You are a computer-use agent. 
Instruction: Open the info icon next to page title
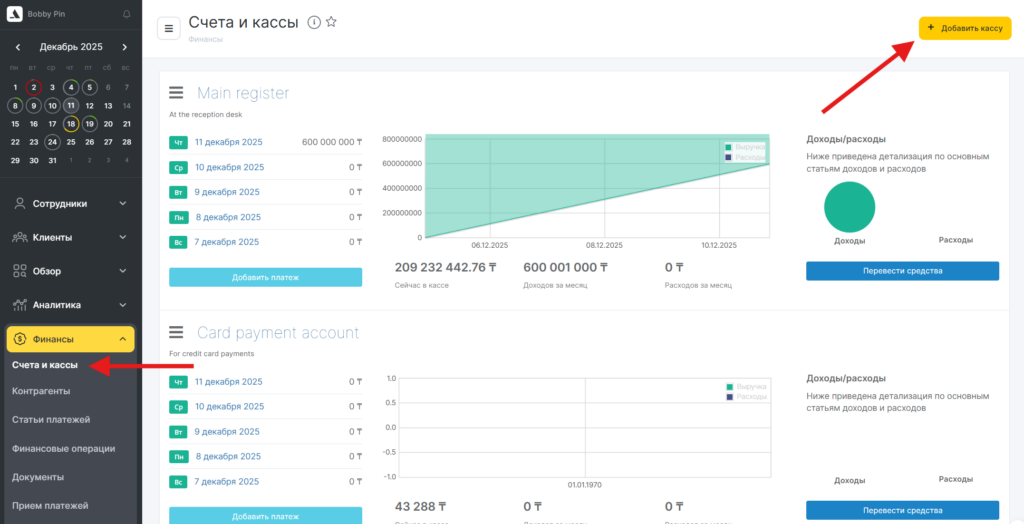click(314, 23)
